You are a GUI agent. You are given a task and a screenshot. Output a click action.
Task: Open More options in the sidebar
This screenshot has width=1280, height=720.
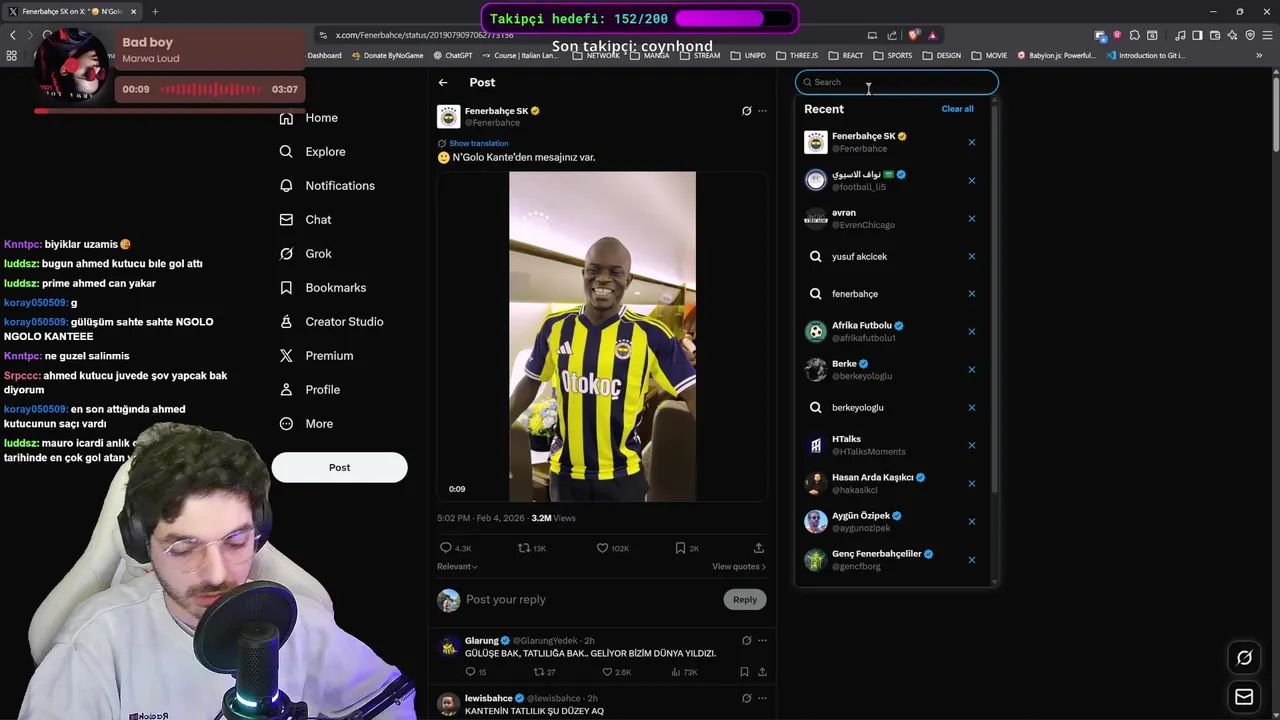click(306, 424)
